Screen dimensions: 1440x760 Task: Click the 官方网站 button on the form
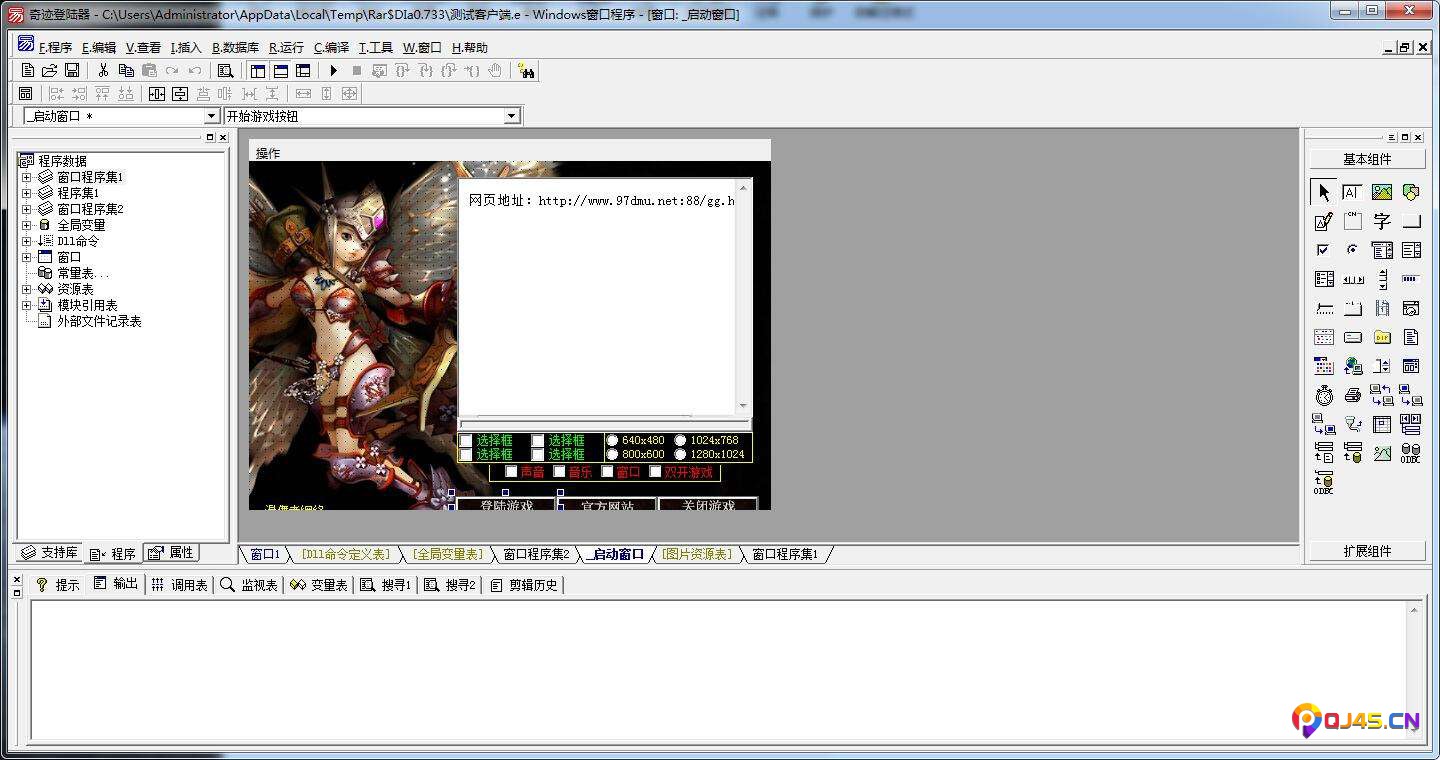607,504
